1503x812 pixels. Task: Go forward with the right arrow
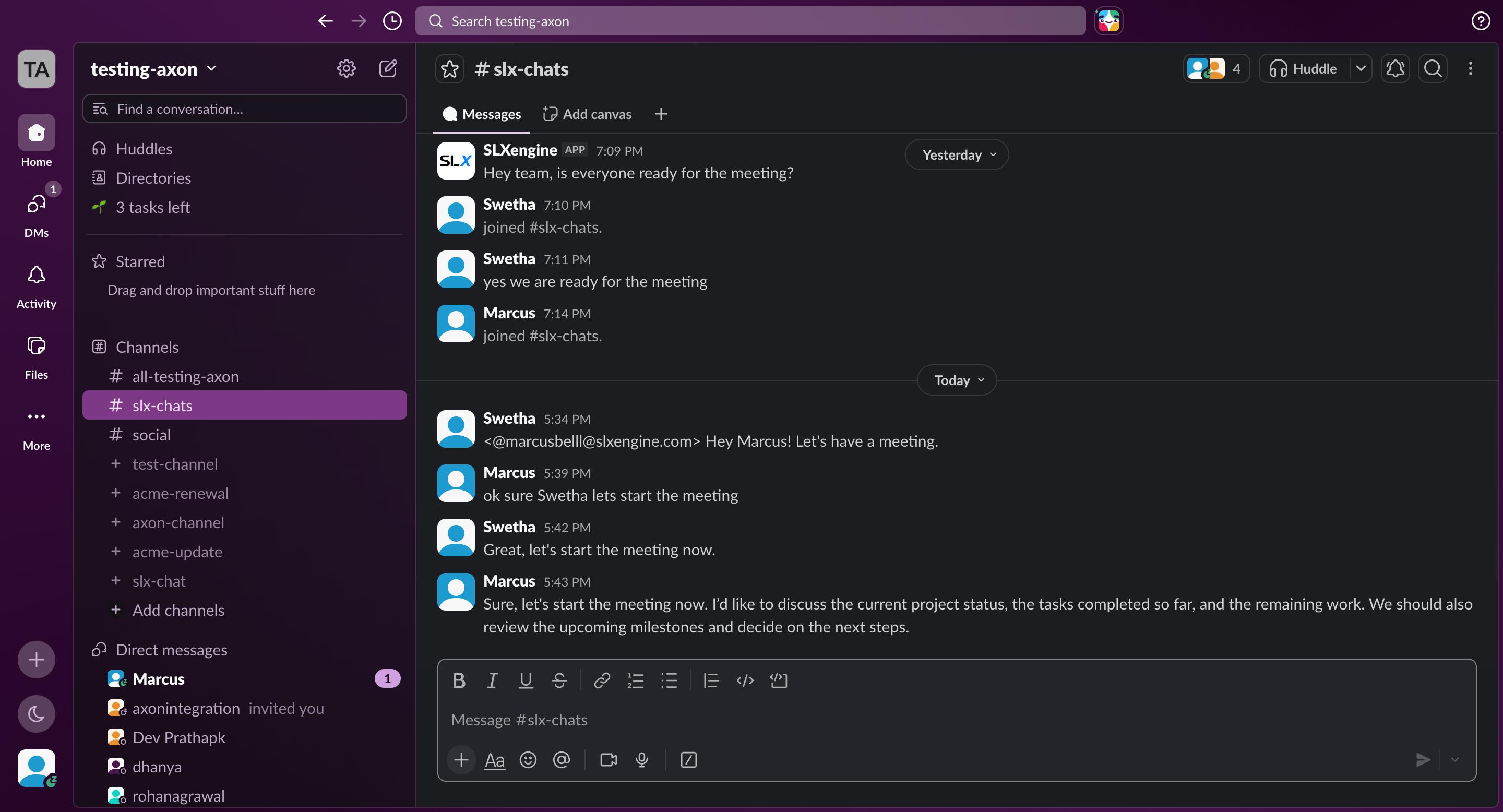pyautogui.click(x=359, y=21)
